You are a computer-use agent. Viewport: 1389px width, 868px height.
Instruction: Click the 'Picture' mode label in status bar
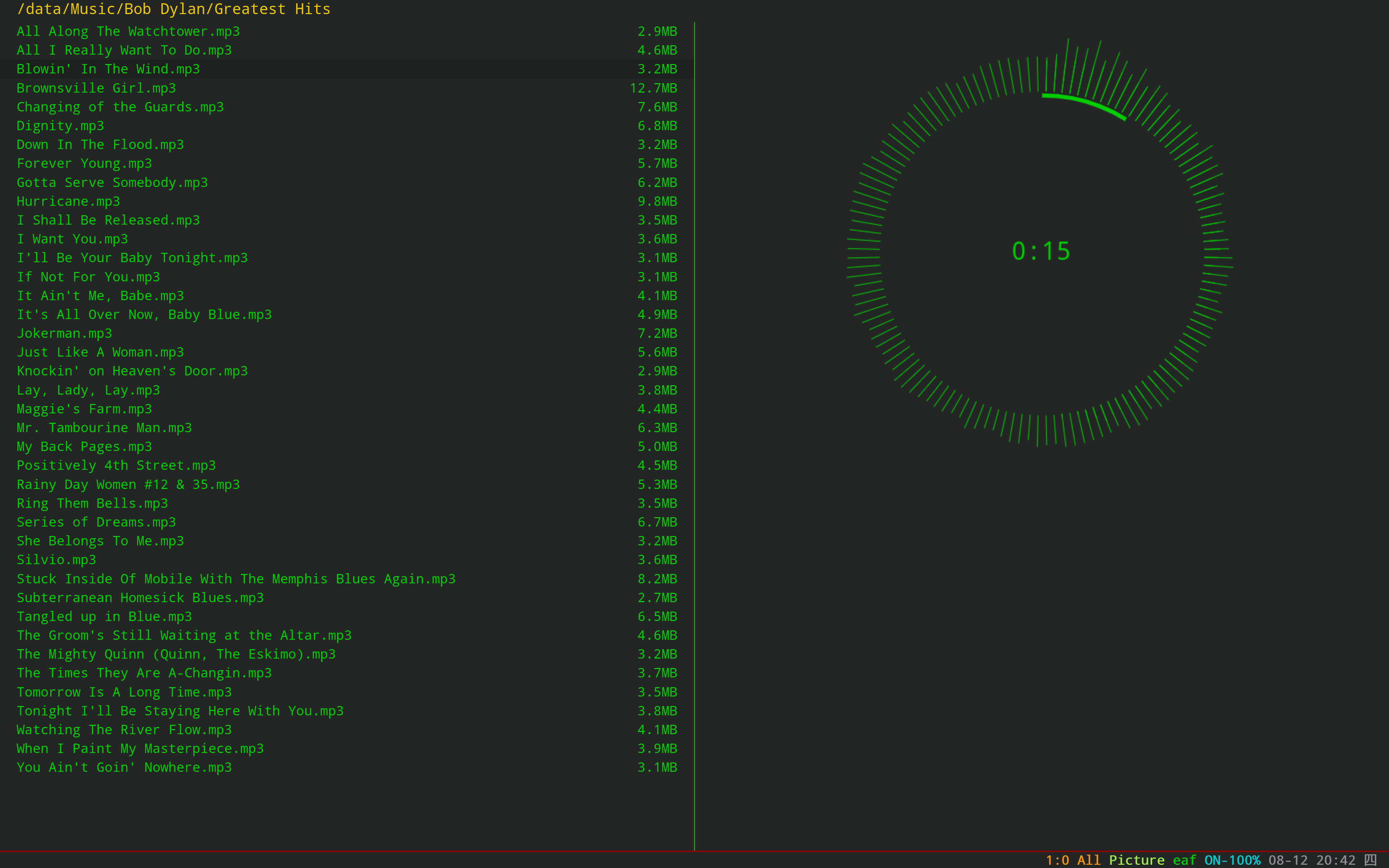click(1137, 860)
